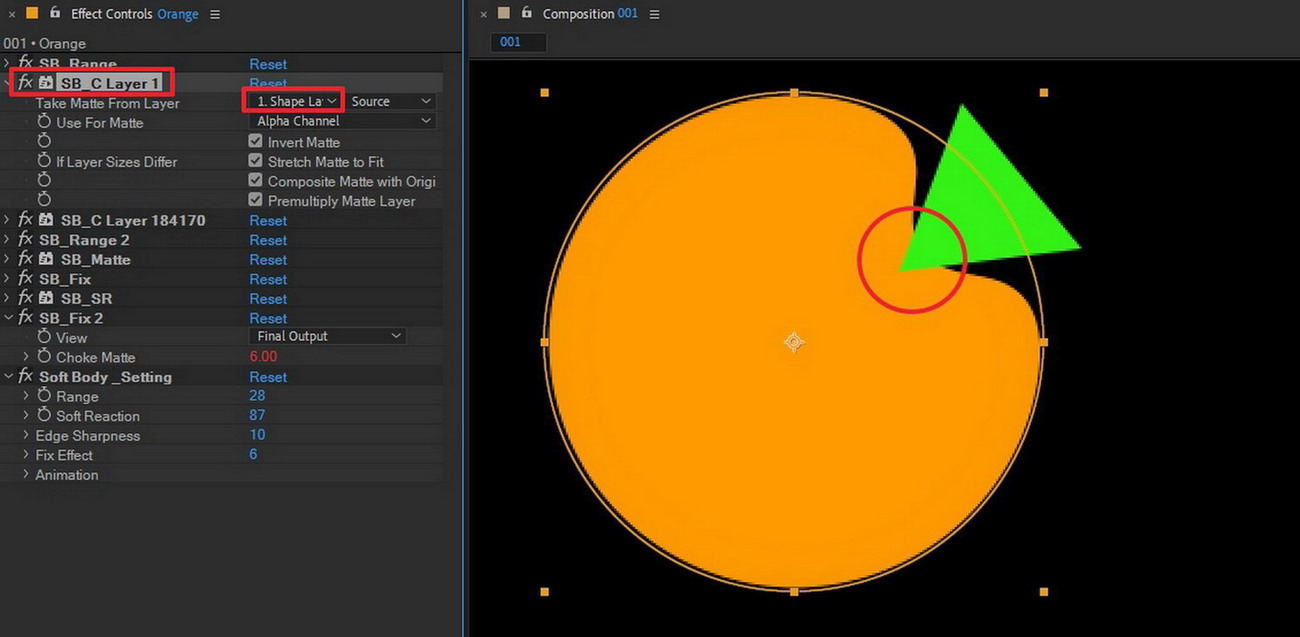Reset the SB_Fix 2 effect
The image size is (1300, 637).
(268, 318)
